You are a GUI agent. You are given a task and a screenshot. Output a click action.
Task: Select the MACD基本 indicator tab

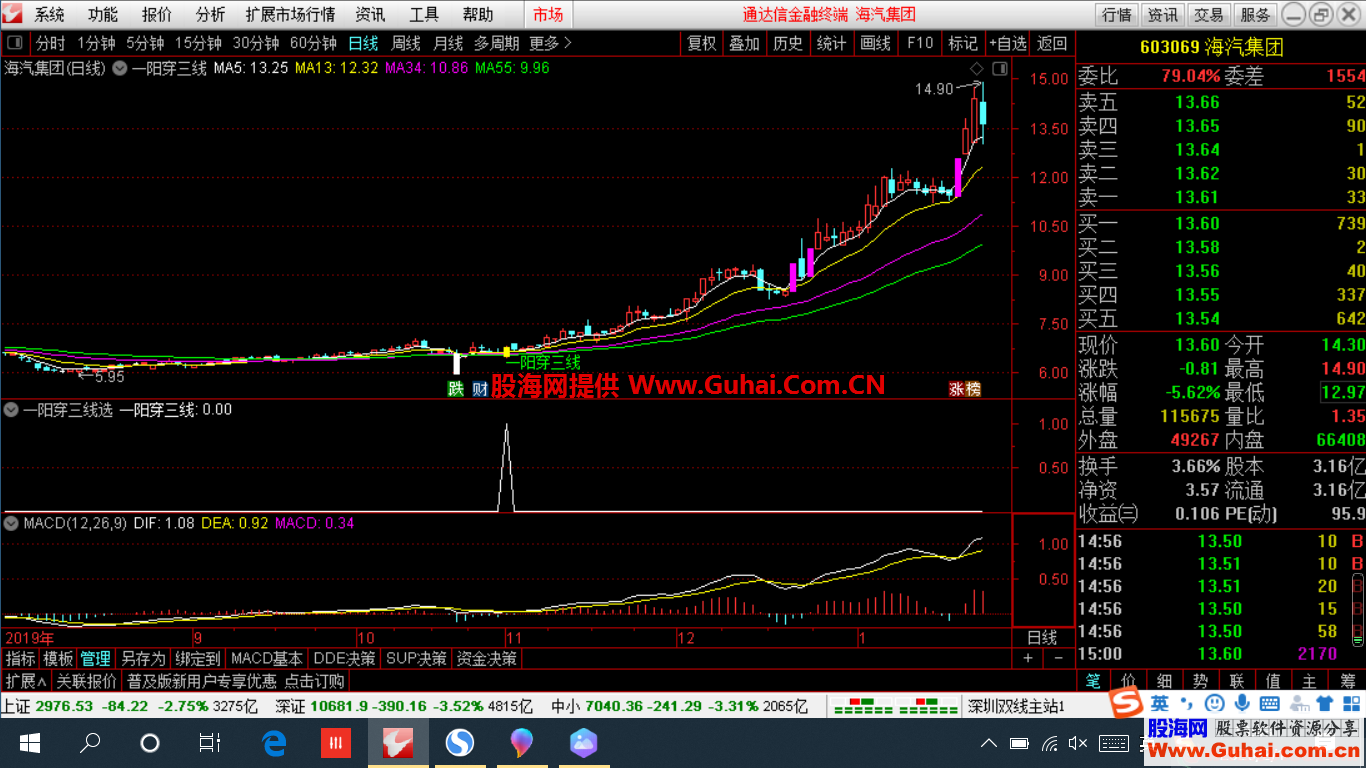click(267, 659)
